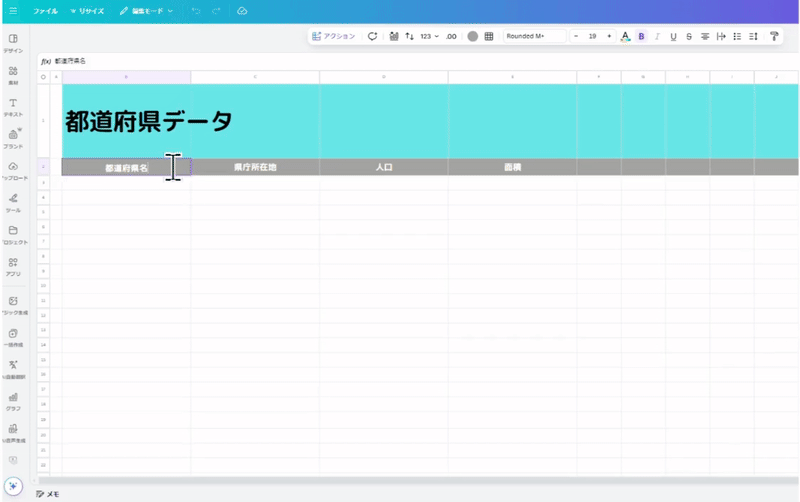Image resolution: width=800 pixels, height=502 pixels.
Task: Open the デザイン (Design) sidebar panel
Action: pos(13,42)
